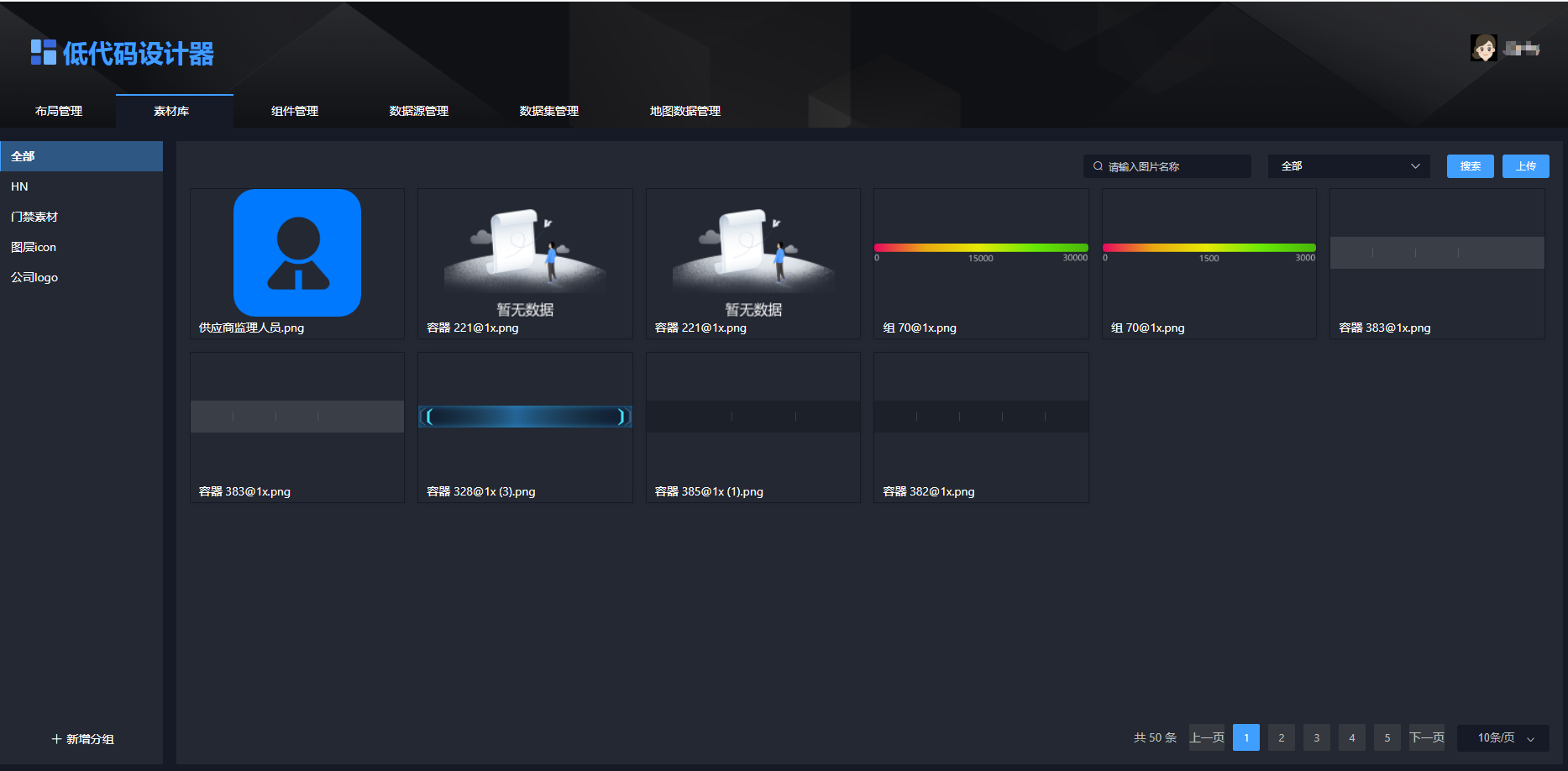Select the HN group in sidebar
Viewport: 1568px width, 771px height.
coord(81,186)
